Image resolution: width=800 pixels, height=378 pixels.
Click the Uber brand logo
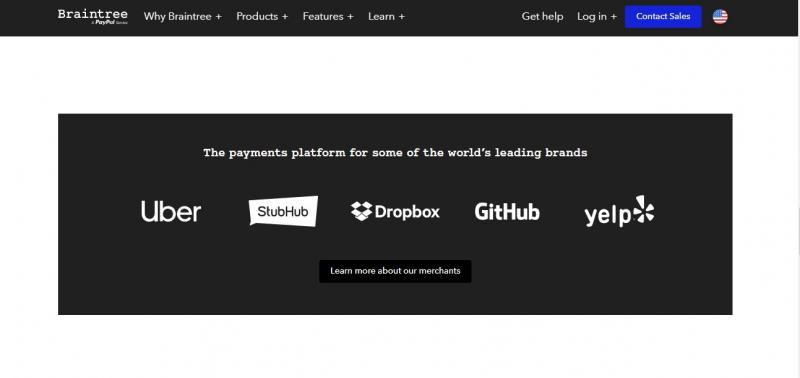tap(171, 211)
